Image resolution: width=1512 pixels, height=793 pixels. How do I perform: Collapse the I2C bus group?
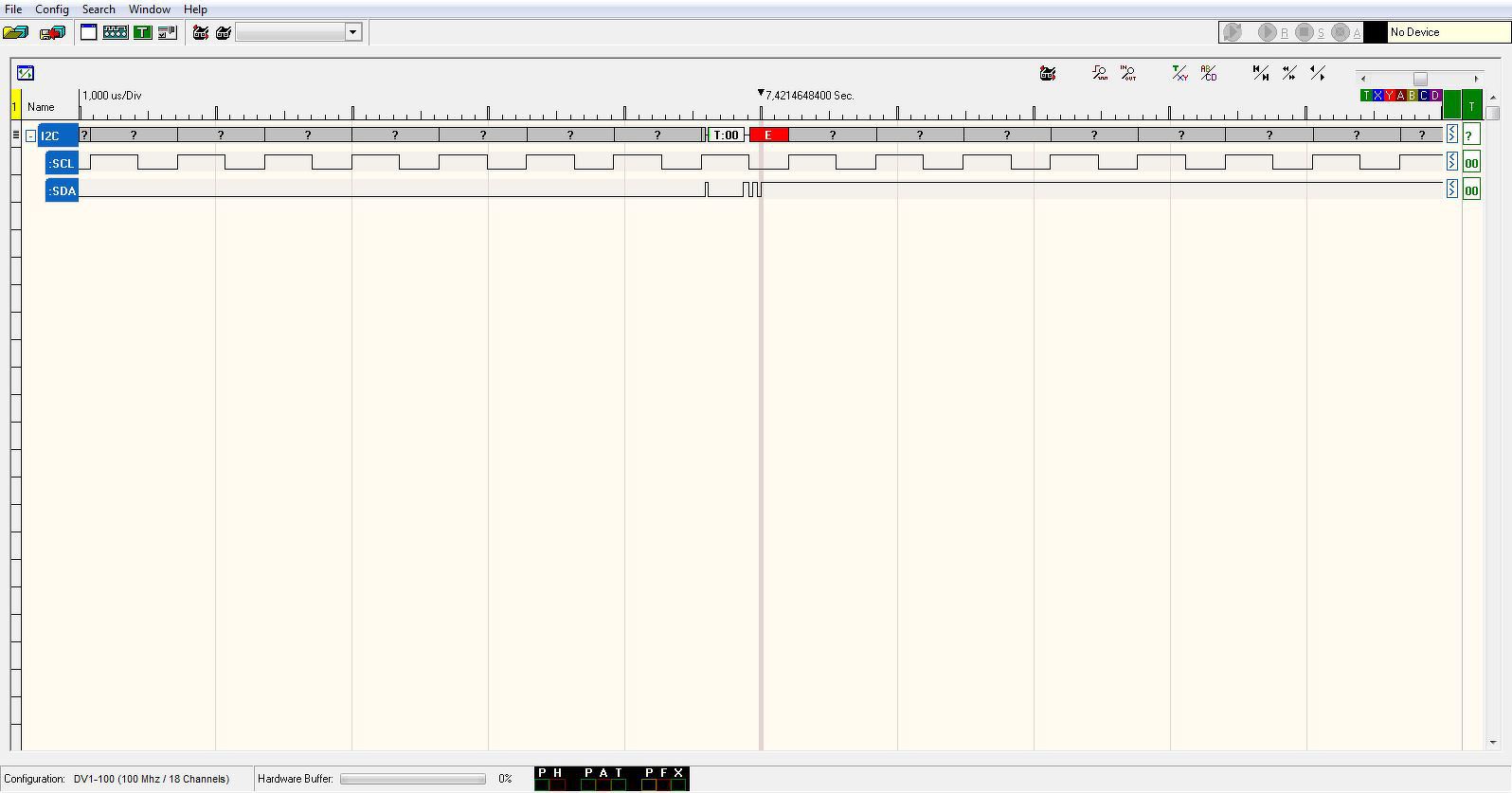30,135
